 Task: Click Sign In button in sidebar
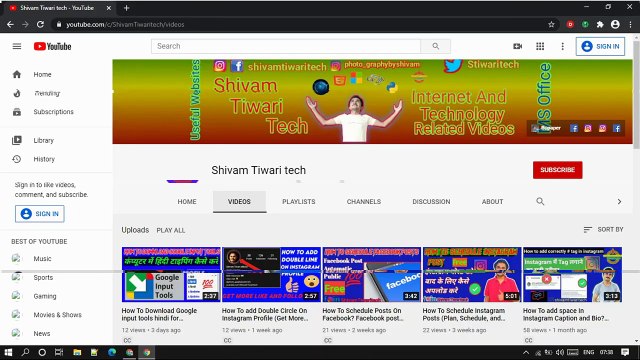pos(40,213)
